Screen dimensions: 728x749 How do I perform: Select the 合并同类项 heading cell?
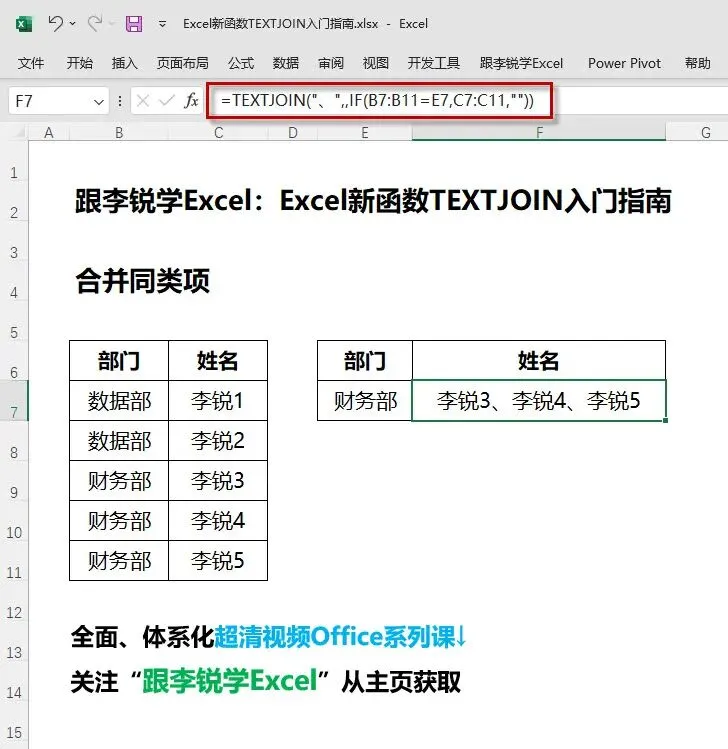pos(142,280)
